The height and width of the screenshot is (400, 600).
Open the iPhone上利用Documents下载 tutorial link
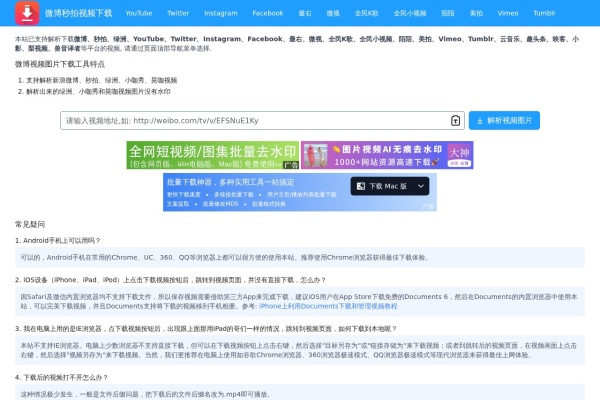(x=328, y=306)
